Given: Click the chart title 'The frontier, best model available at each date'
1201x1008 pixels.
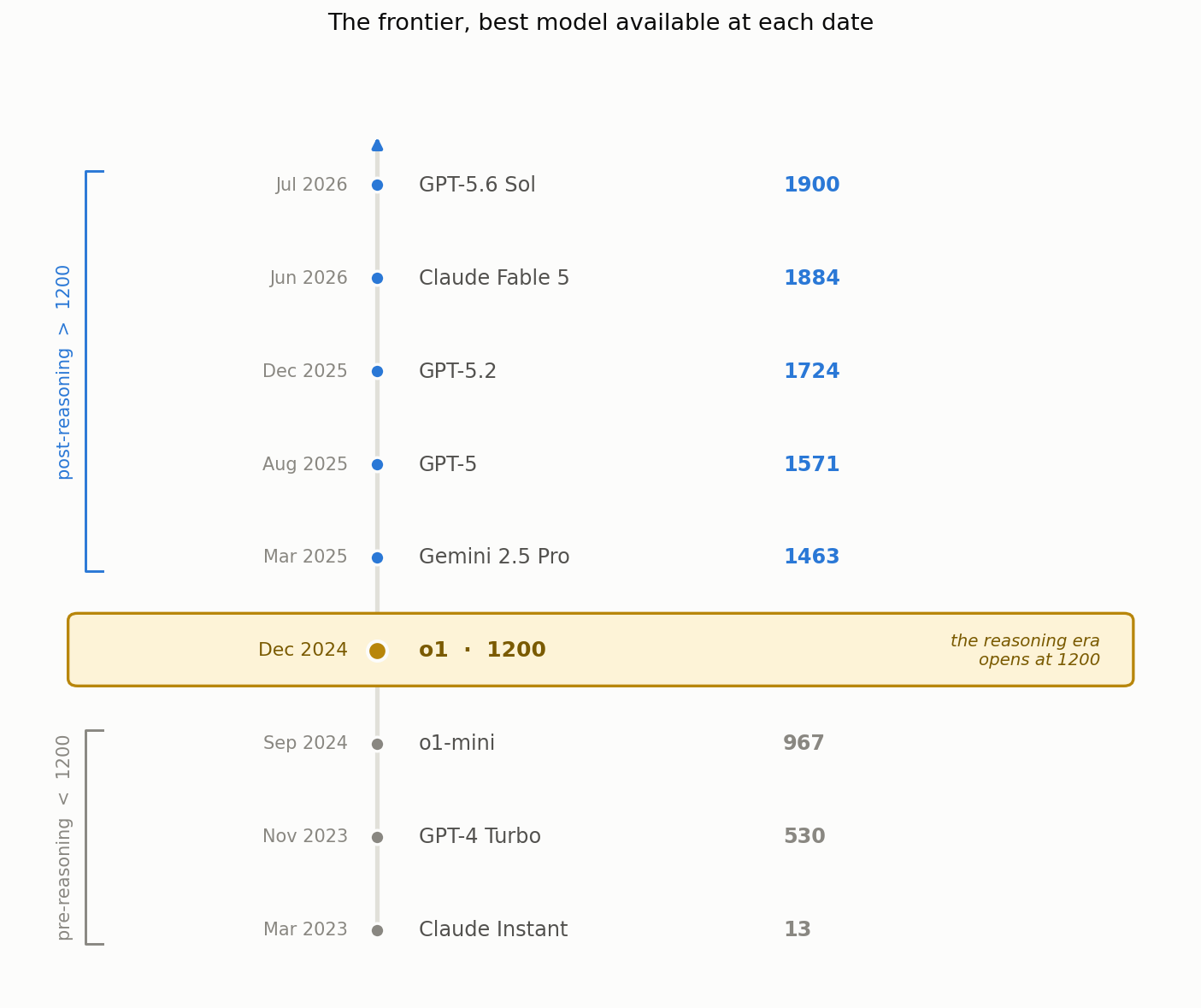Looking at the screenshot, I should click(x=601, y=23).
